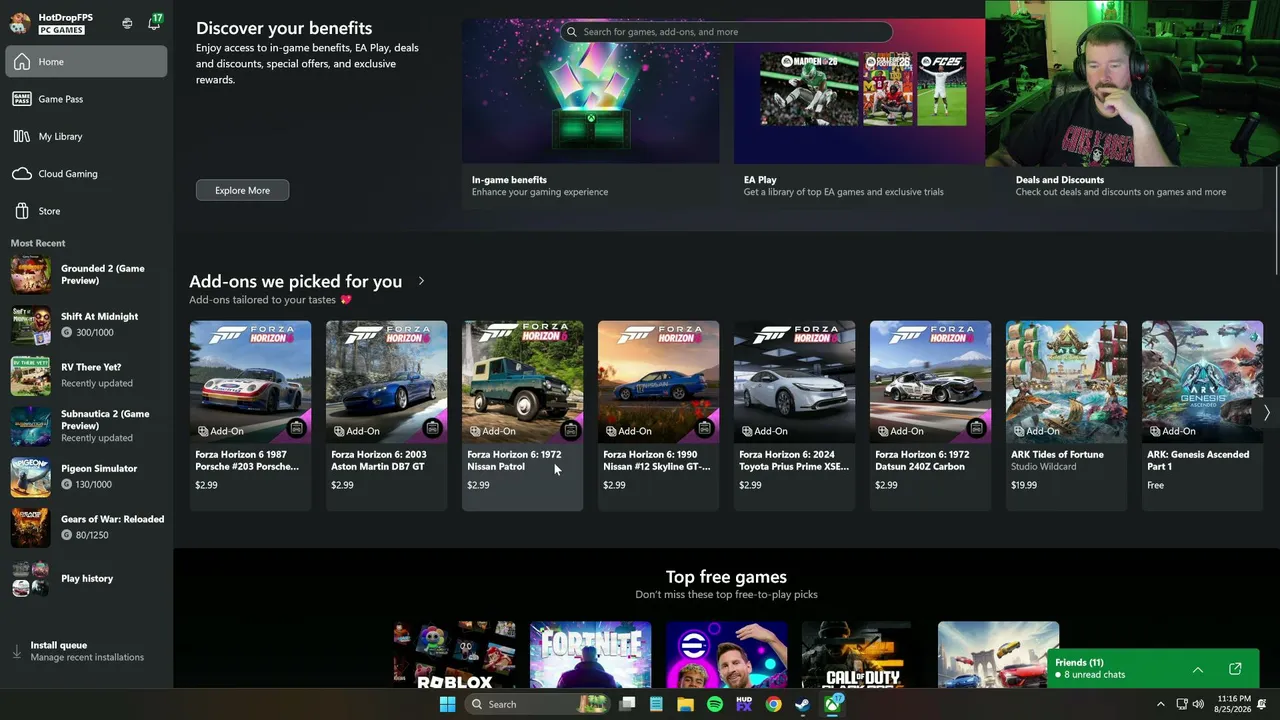The image size is (1280, 720).
Task: Click the bag icon on the Aston Martin card
Action: (433, 429)
